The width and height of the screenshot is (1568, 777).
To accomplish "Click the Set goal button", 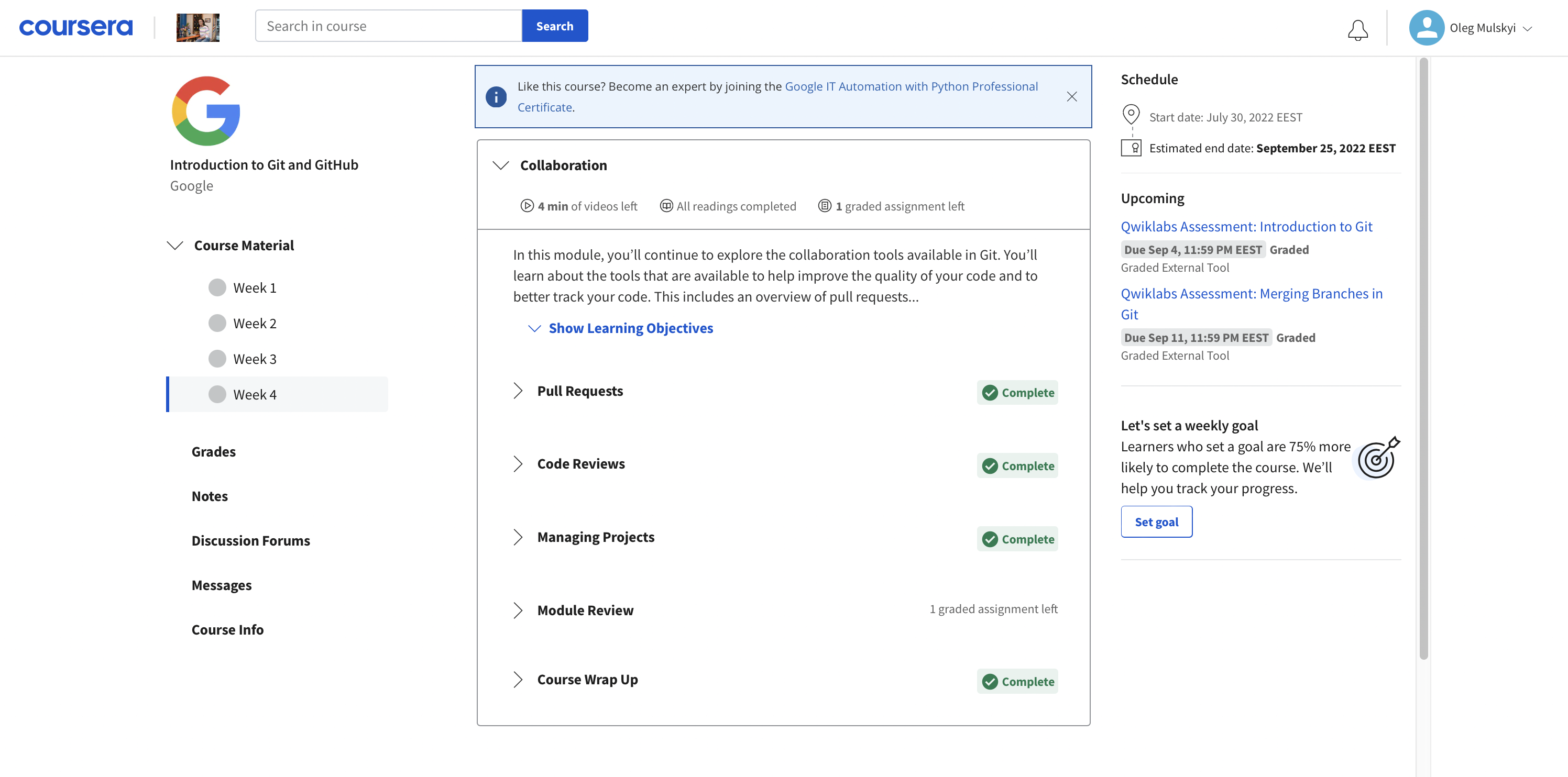I will point(1156,521).
